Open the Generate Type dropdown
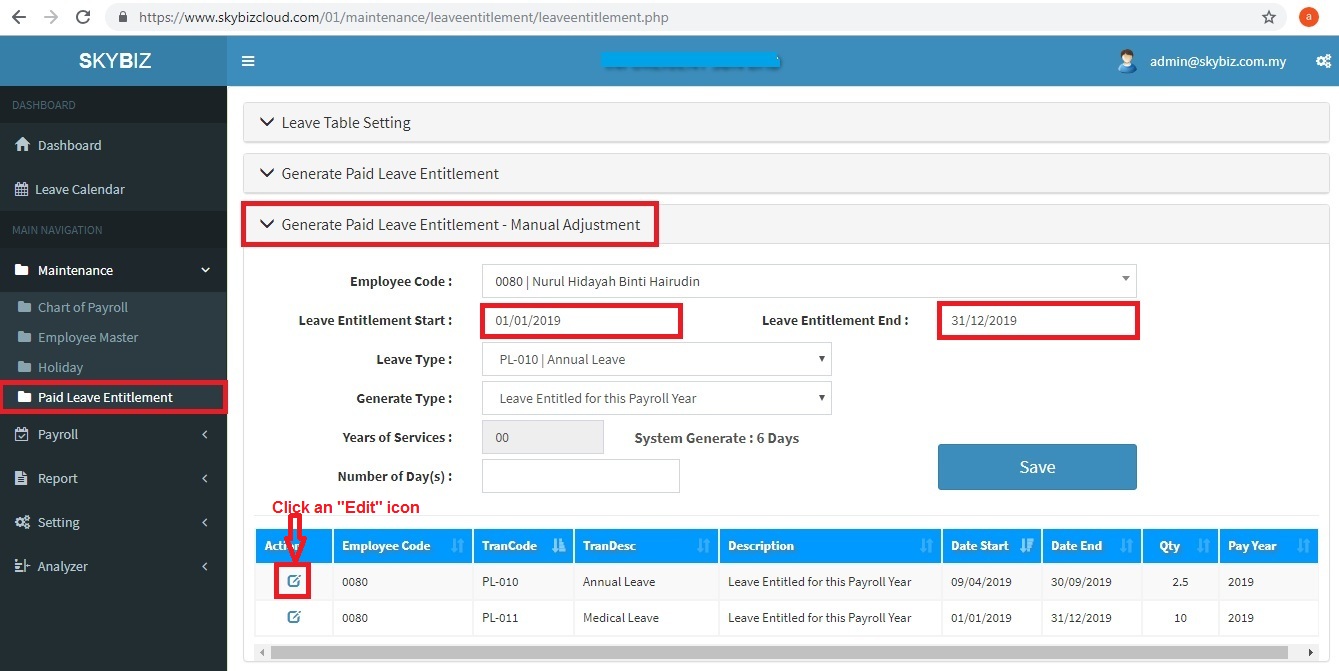 click(656, 398)
